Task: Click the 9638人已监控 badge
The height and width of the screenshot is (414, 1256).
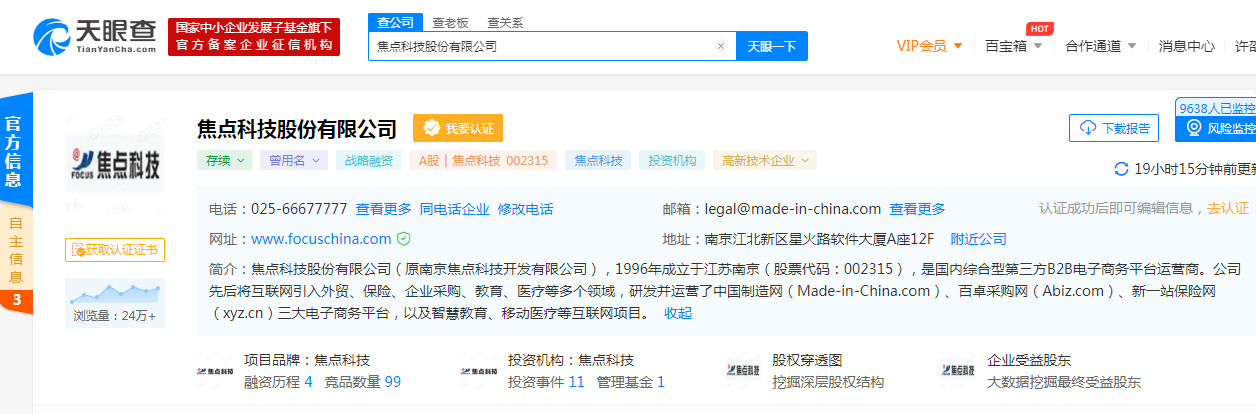Action: point(1216,107)
